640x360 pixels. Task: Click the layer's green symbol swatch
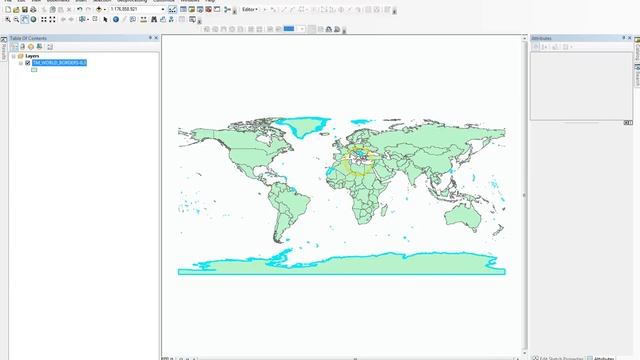[34, 70]
